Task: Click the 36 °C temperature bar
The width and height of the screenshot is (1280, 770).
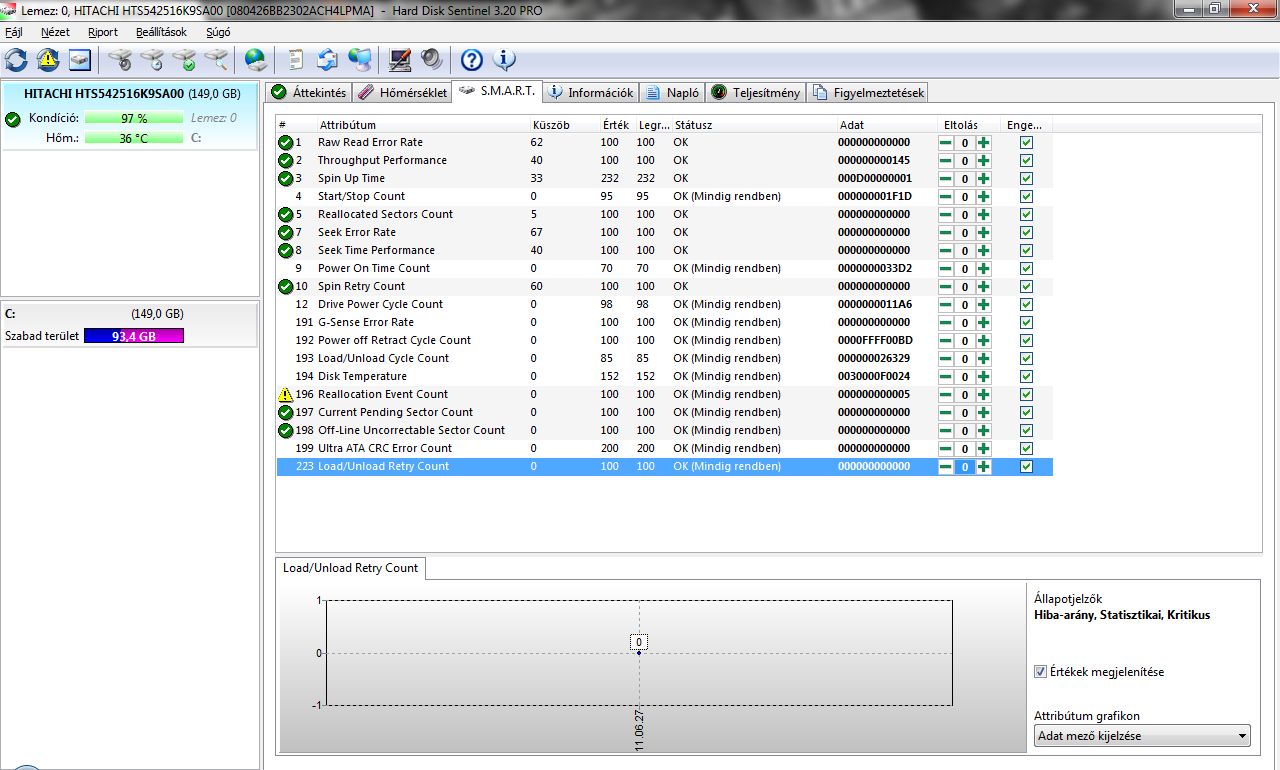Action: coord(134,138)
